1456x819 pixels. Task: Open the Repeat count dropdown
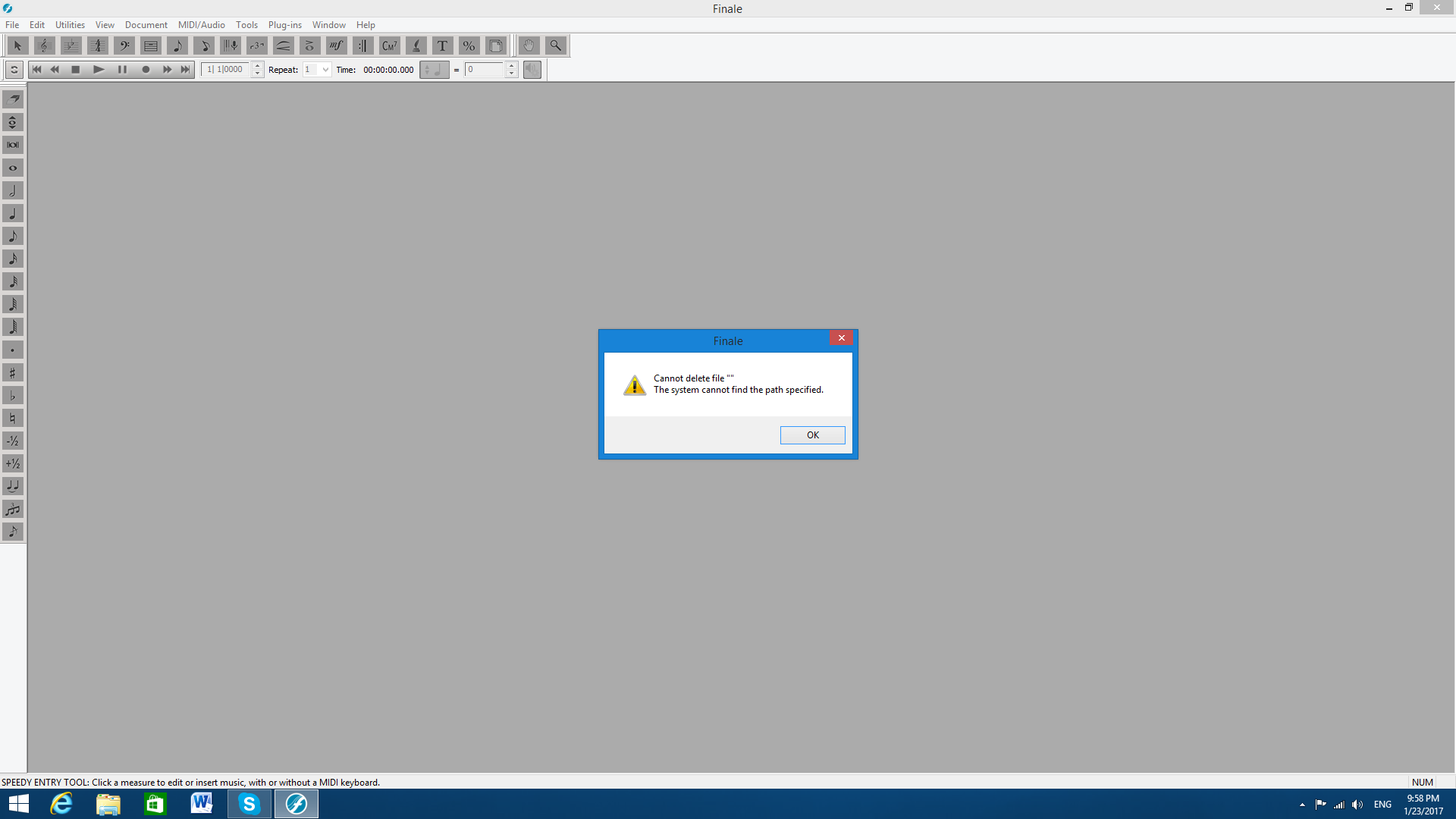click(325, 70)
